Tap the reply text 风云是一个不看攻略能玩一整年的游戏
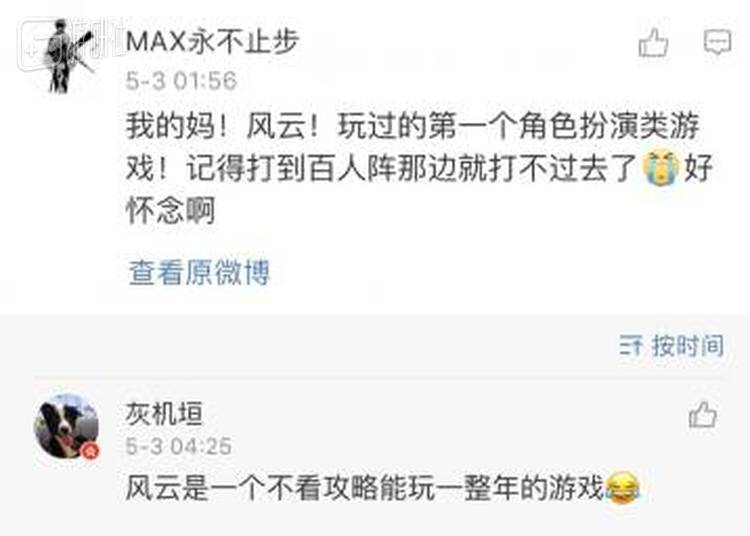The height and width of the screenshot is (536, 750). pos(364,488)
